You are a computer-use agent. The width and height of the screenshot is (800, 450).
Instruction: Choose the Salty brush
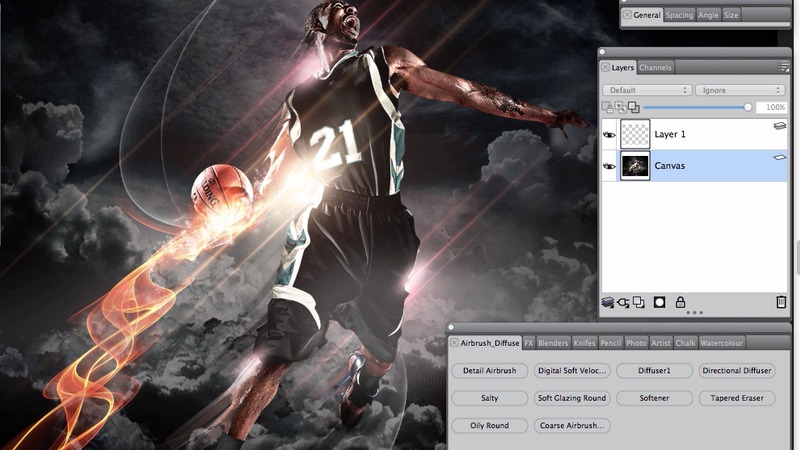coord(490,398)
